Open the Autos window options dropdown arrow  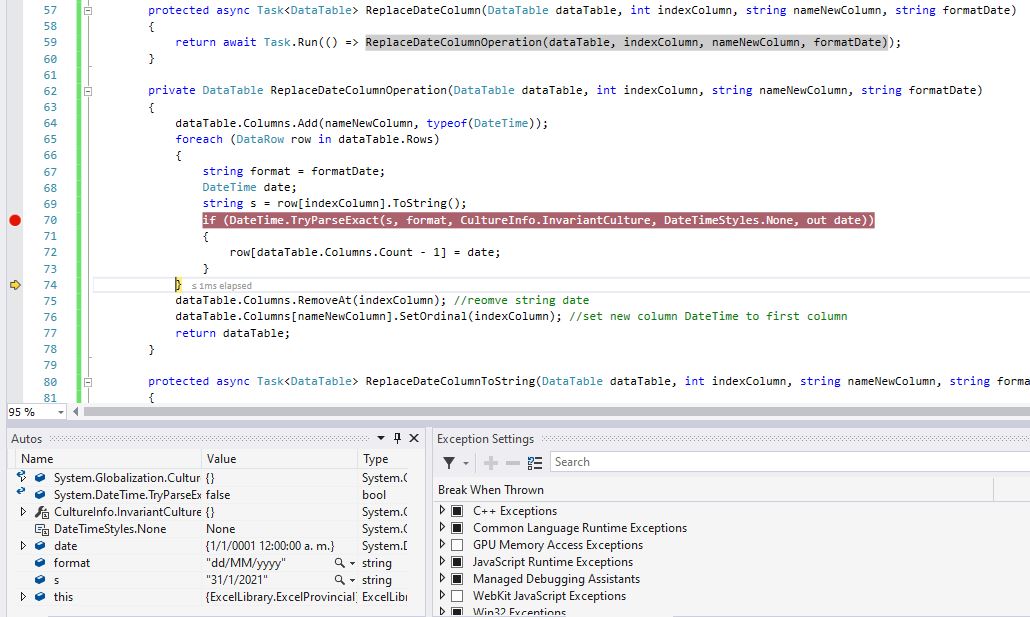380,438
